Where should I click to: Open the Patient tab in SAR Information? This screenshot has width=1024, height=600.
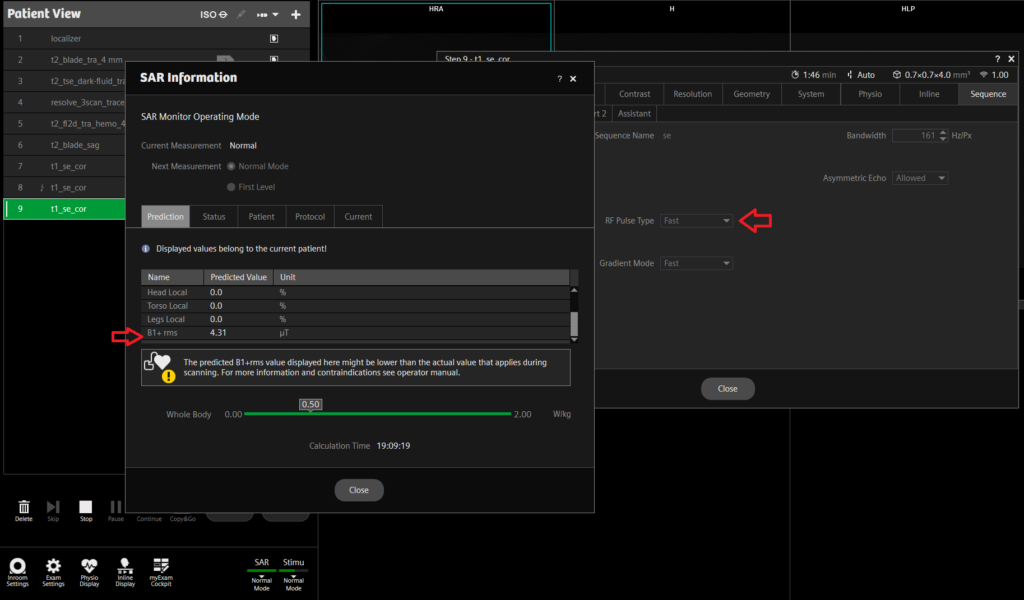(x=261, y=217)
